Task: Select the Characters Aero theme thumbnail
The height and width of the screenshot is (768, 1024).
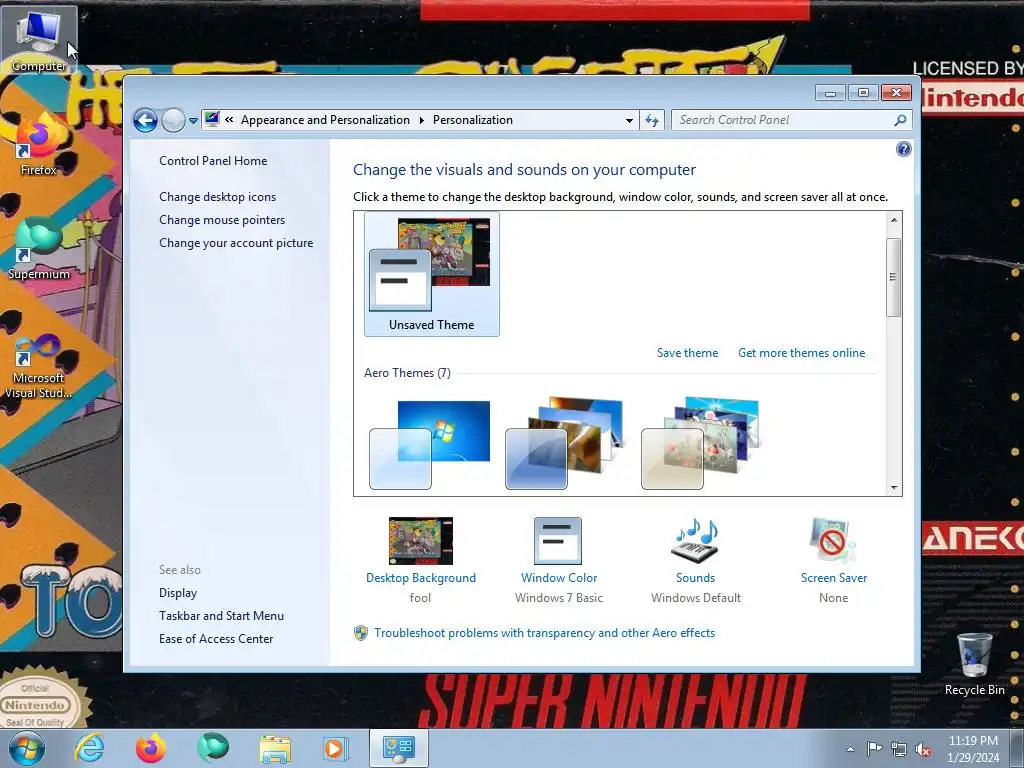Action: [x=700, y=443]
